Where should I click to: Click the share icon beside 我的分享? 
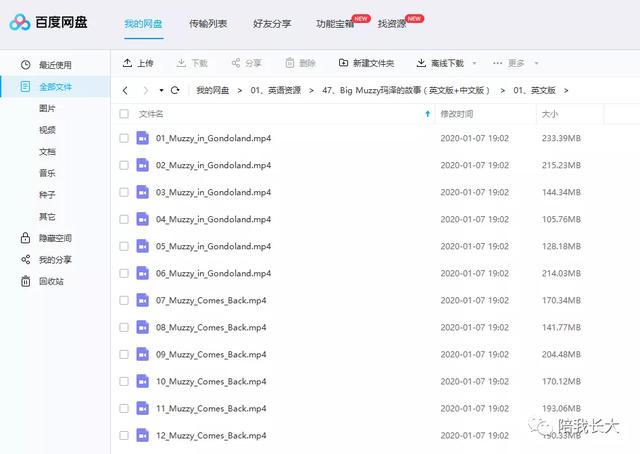coord(25,259)
